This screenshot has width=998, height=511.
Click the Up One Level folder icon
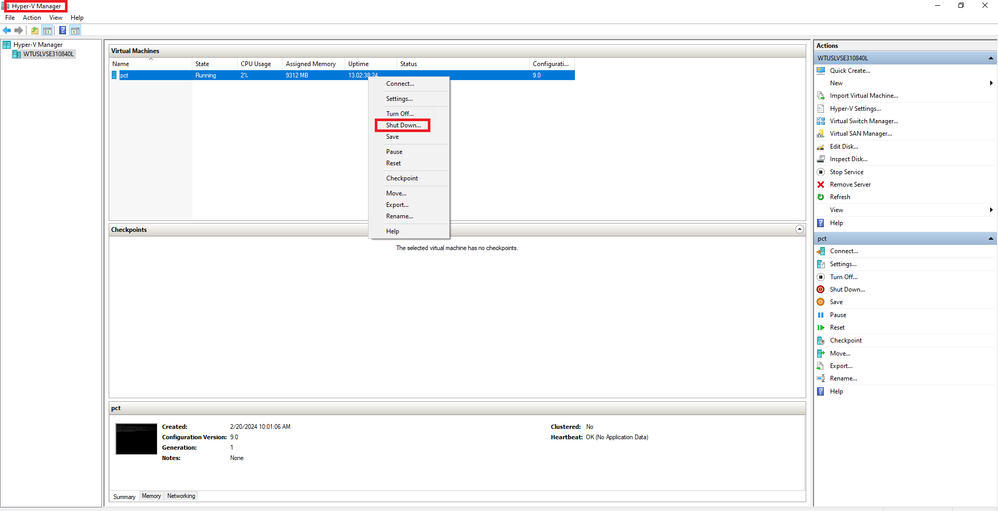34,30
